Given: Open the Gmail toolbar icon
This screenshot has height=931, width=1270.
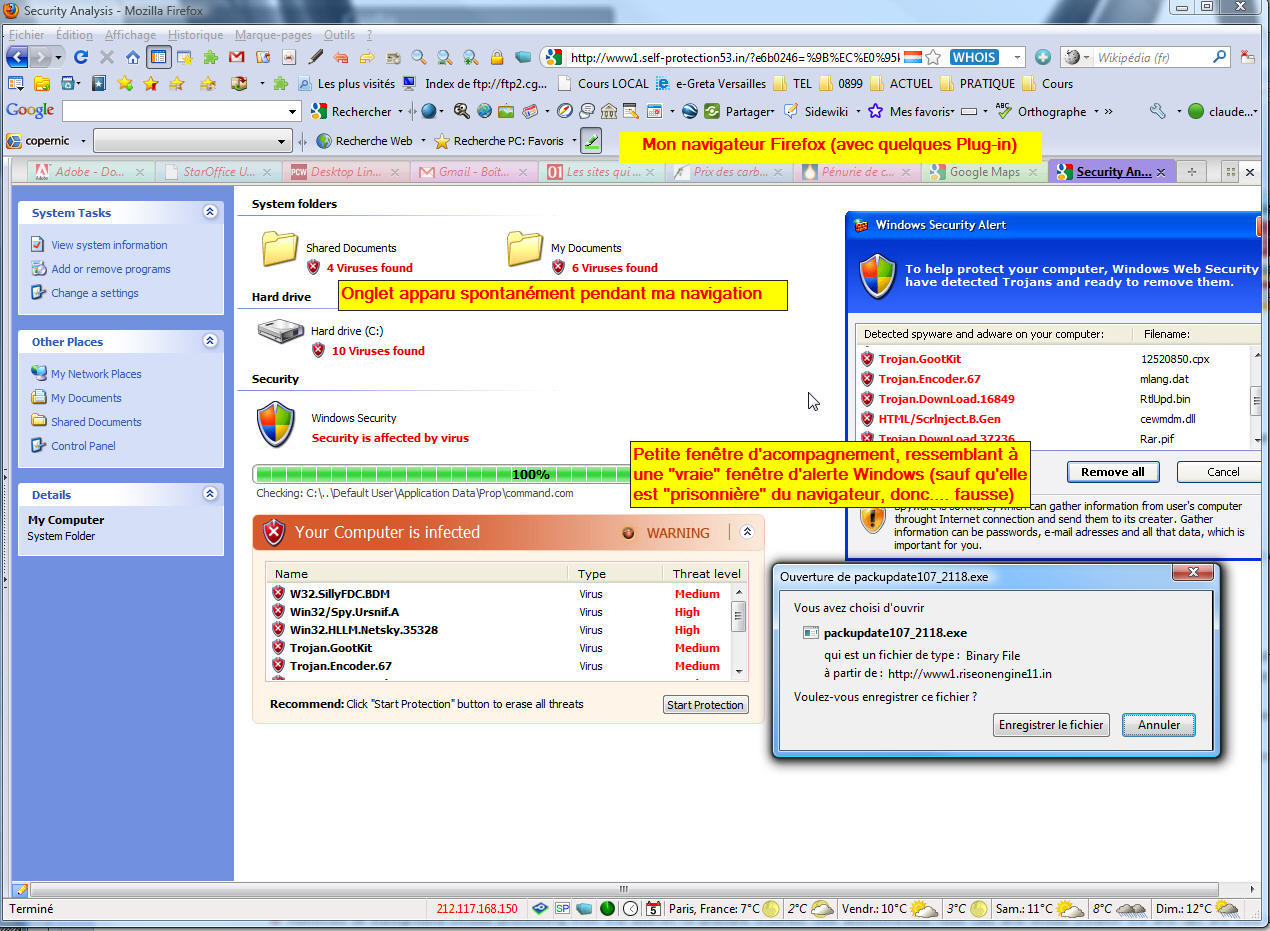Looking at the screenshot, I should [x=236, y=57].
